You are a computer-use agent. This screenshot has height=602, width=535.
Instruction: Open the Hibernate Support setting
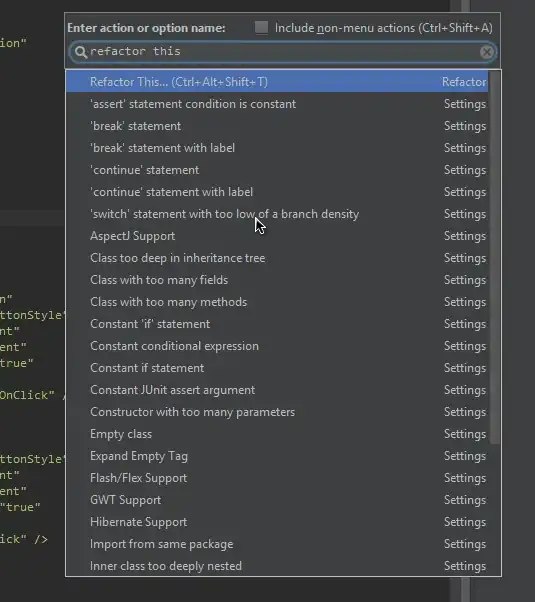click(277, 522)
